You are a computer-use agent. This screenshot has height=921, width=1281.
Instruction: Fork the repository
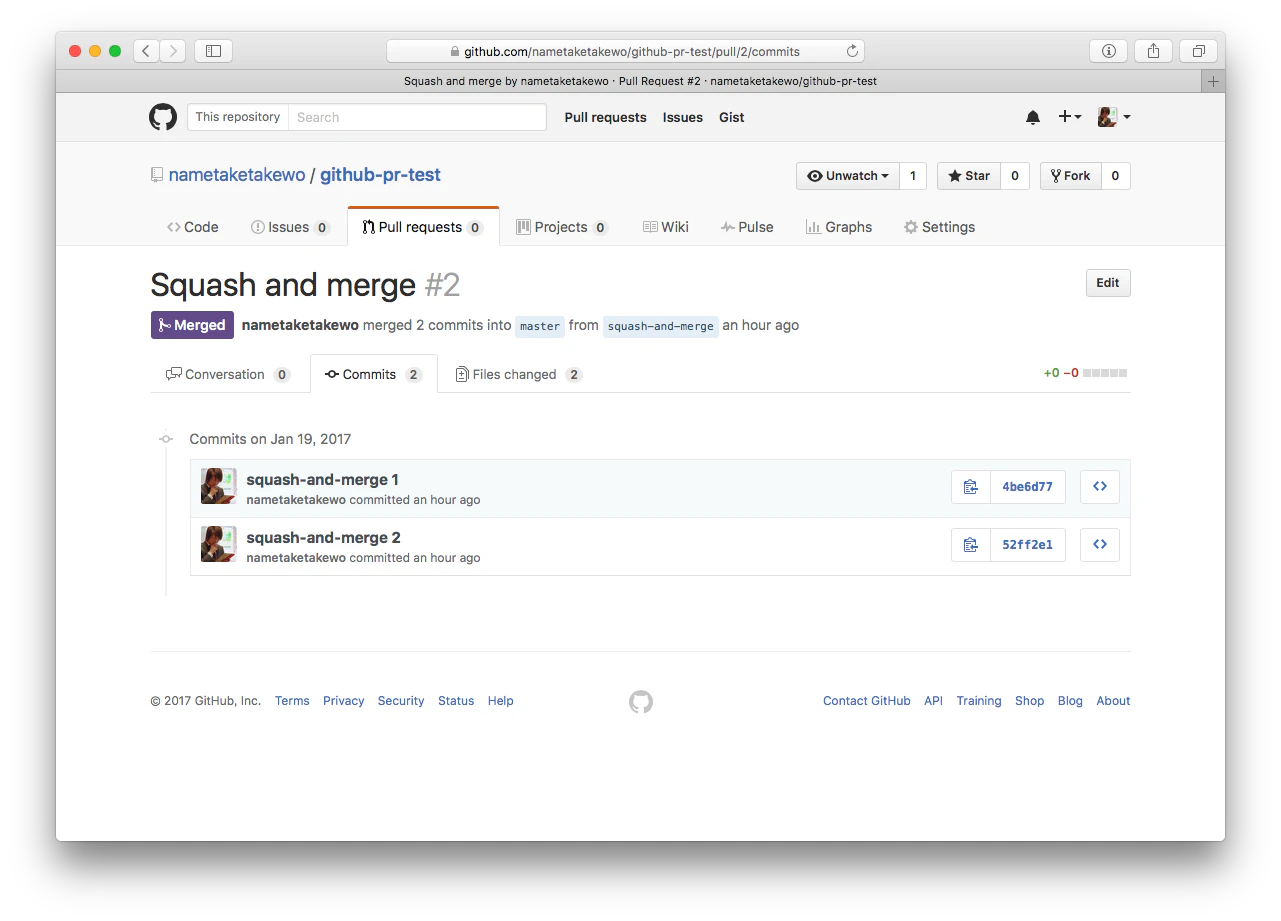click(1070, 176)
